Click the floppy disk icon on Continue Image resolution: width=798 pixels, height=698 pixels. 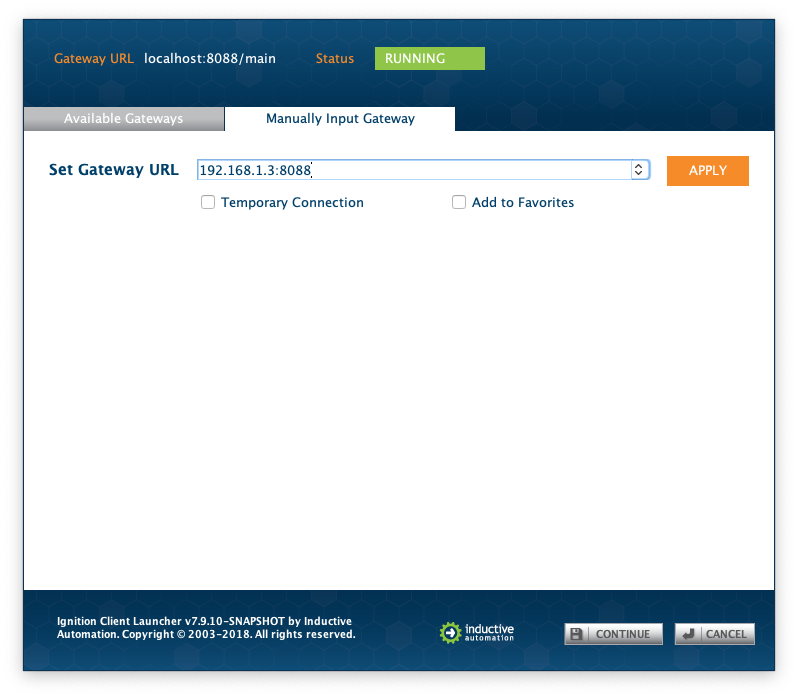tap(578, 634)
